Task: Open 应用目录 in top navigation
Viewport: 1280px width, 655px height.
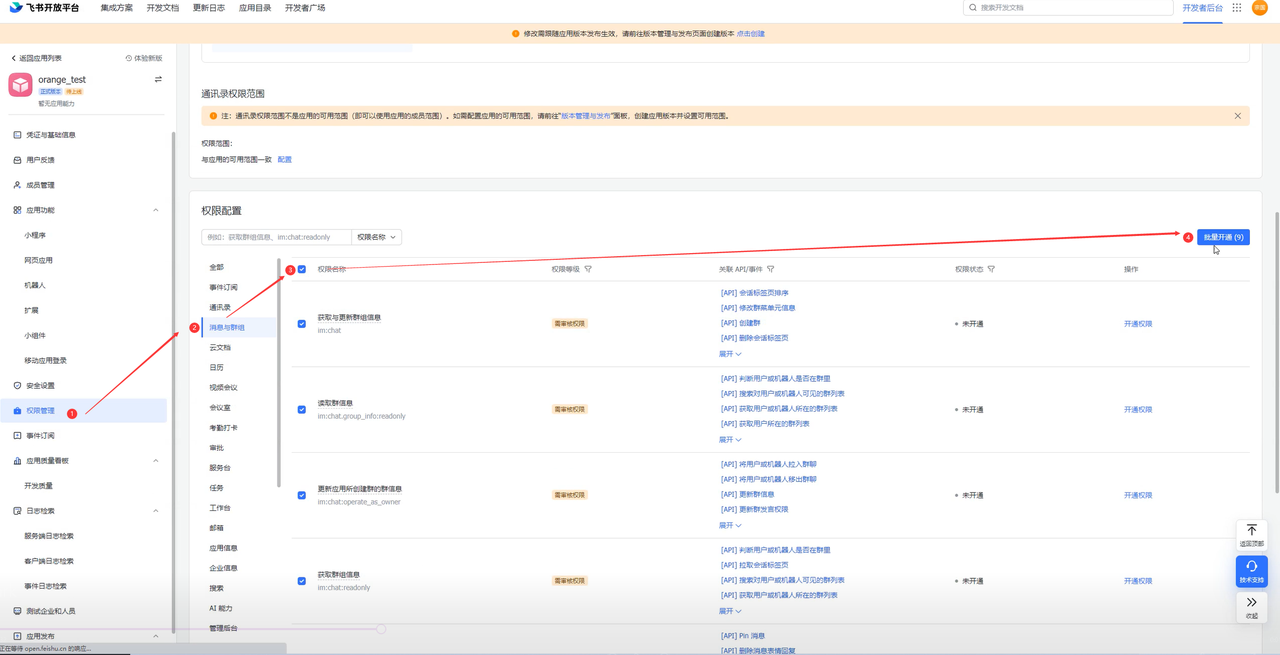Action: click(255, 8)
